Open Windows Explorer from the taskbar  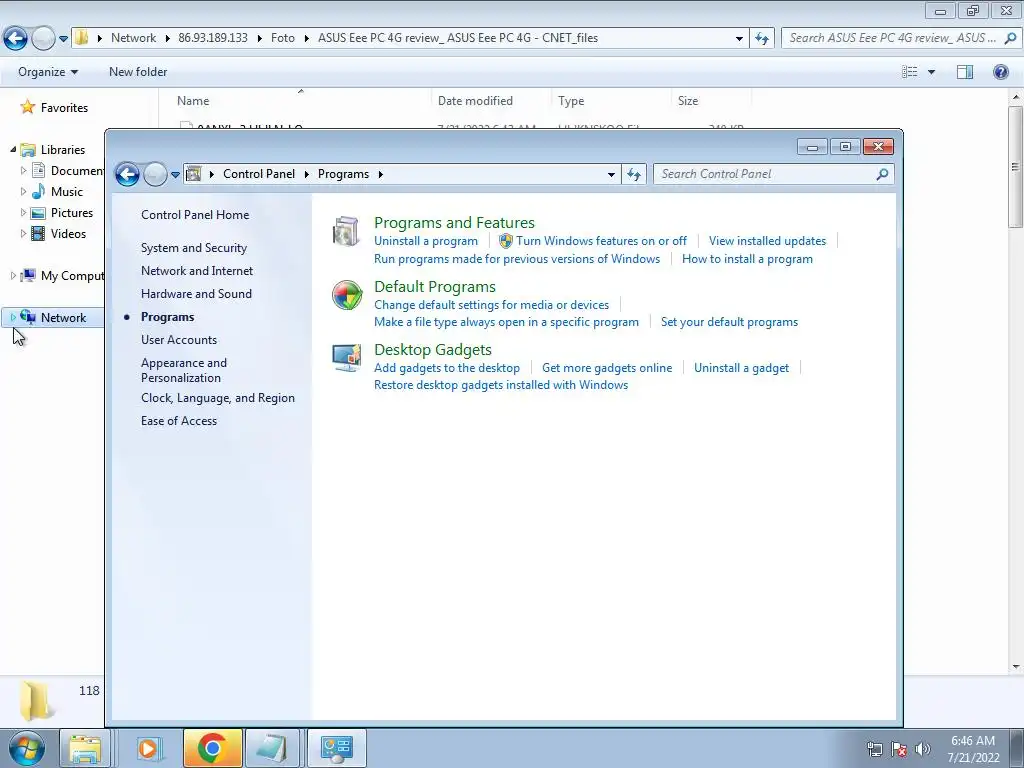point(85,748)
